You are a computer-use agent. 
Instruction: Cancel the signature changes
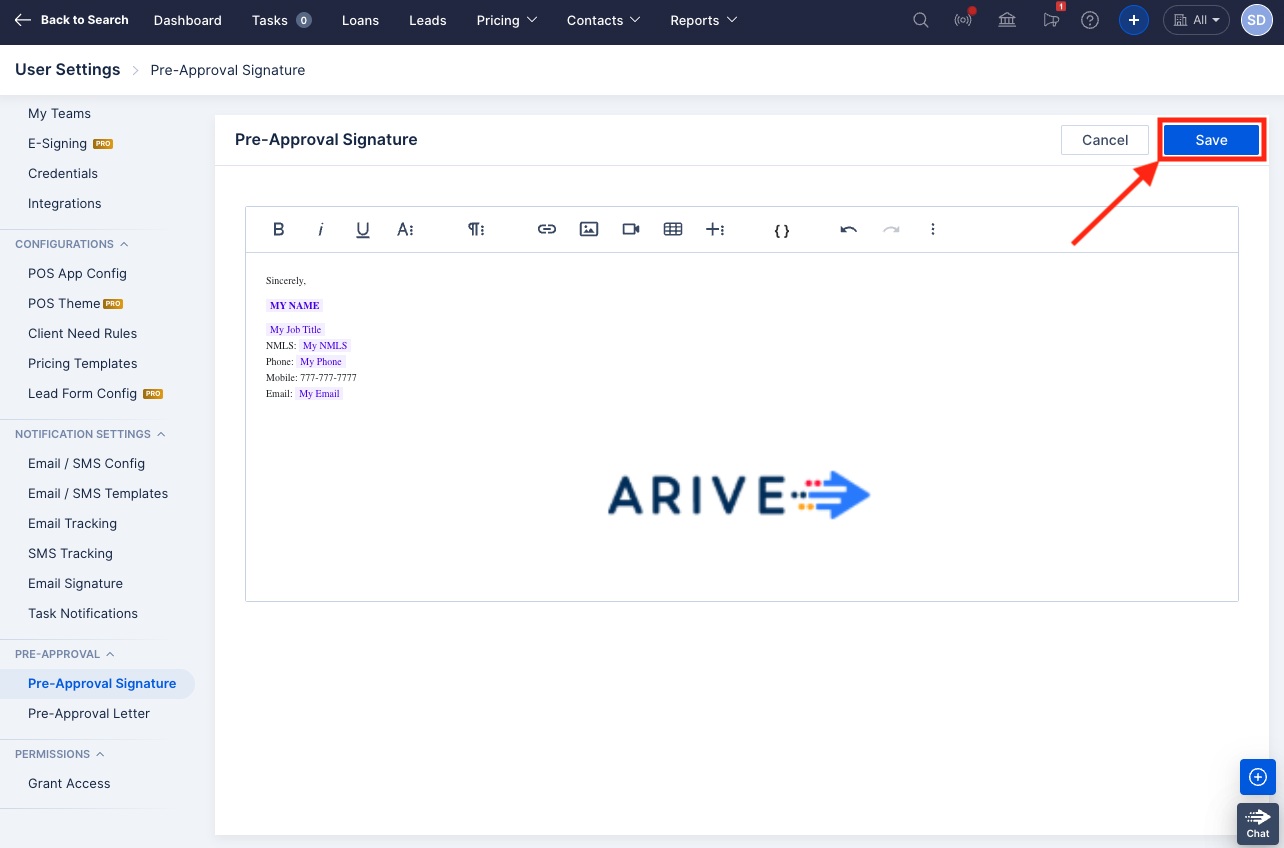[1105, 140]
